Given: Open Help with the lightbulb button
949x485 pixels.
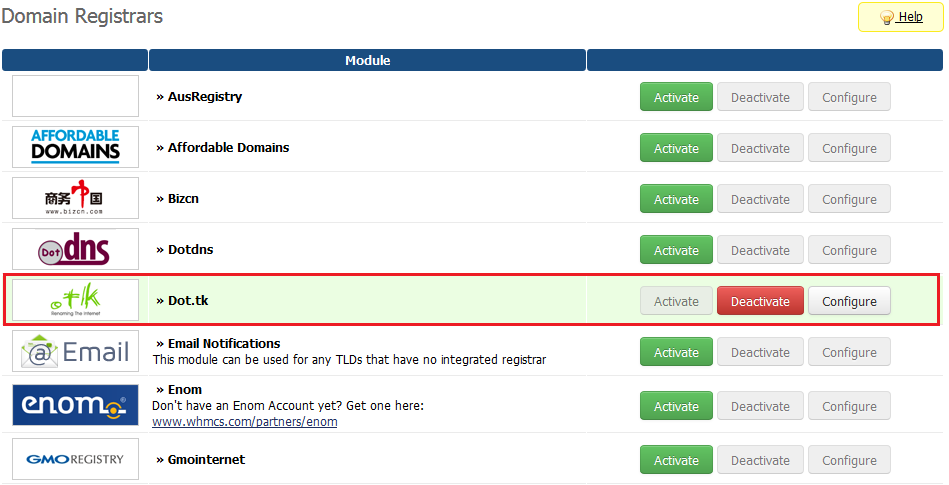Looking at the screenshot, I should [901, 17].
